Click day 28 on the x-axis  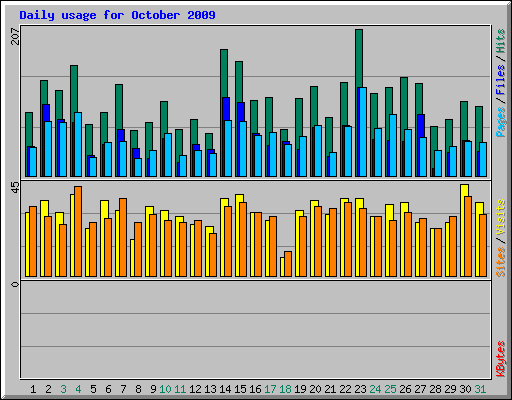[x=435, y=389]
